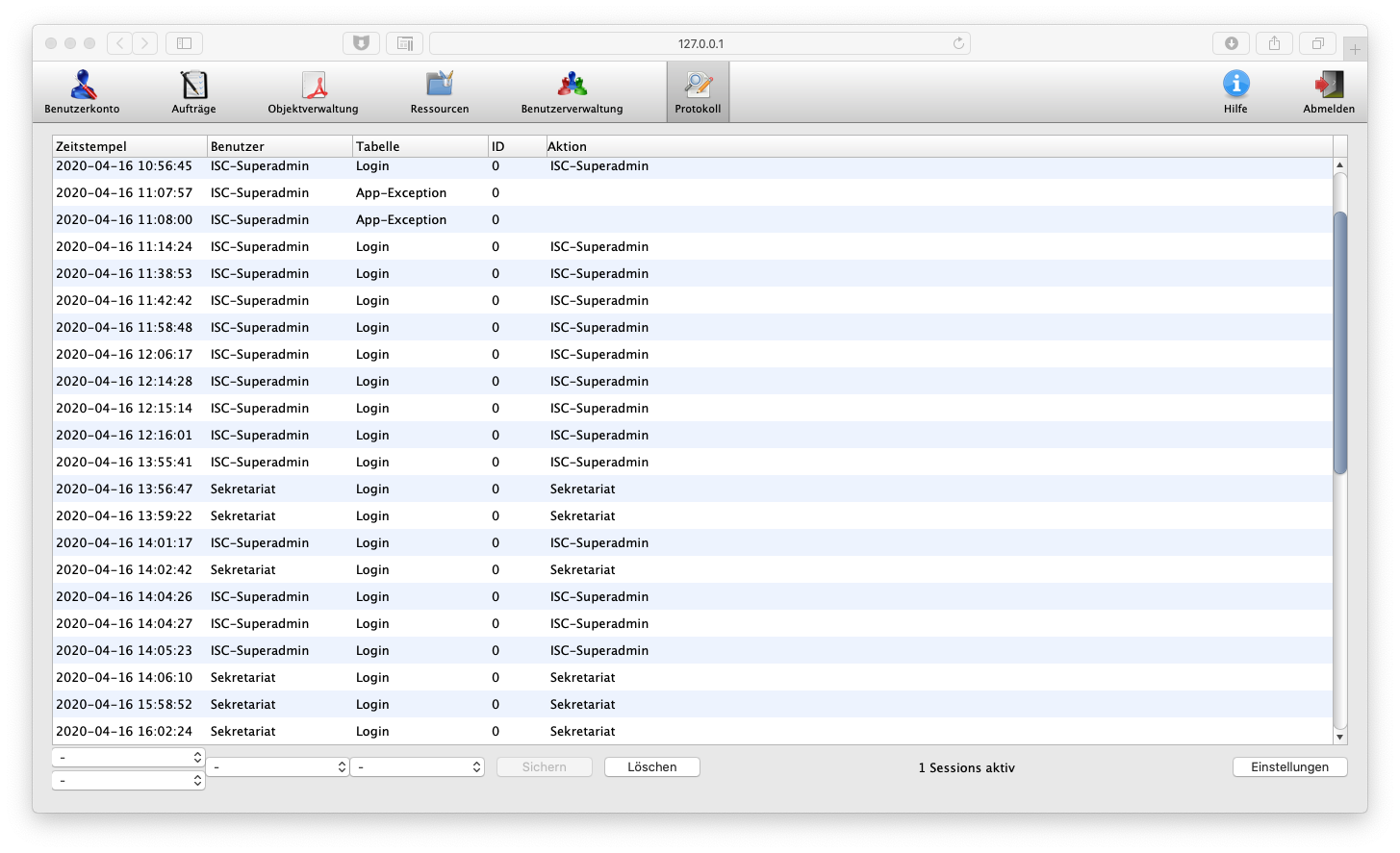Click the 1 Sessions aktiv status text
Viewport: 1400px width, 853px height.
[966, 767]
